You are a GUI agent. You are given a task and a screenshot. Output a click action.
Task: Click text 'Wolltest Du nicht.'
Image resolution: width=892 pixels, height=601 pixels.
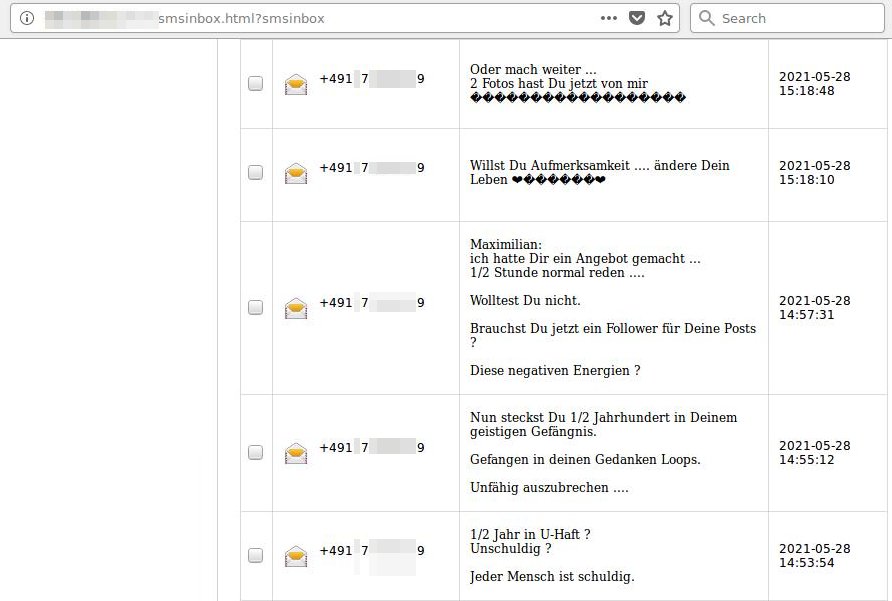(x=525, y=300)
